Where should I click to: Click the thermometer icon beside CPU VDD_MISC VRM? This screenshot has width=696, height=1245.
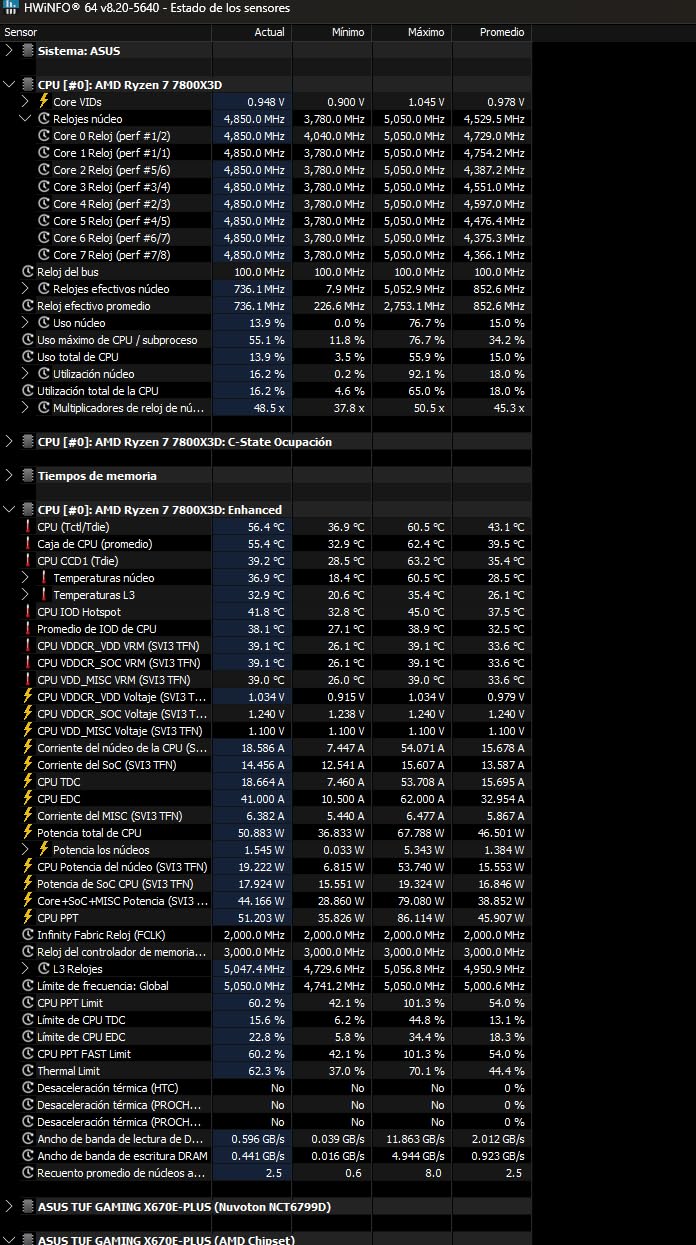tap(28, 679)
